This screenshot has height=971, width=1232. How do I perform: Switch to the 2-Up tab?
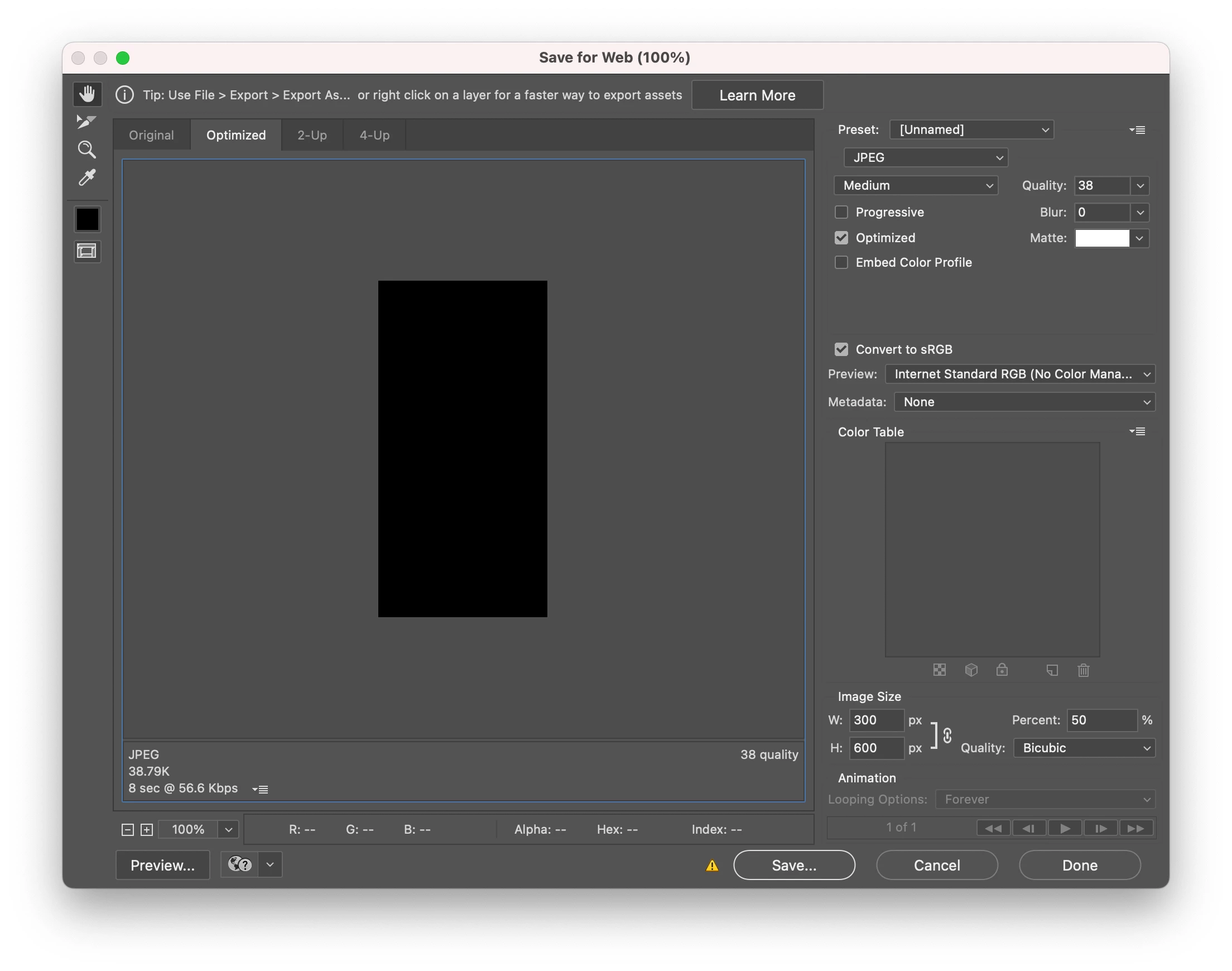312,135
